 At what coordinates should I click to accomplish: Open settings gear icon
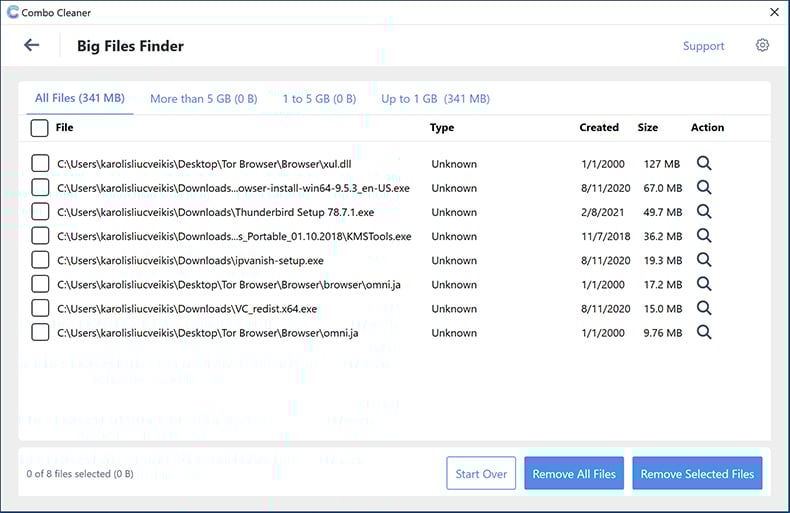coord(762,45)
